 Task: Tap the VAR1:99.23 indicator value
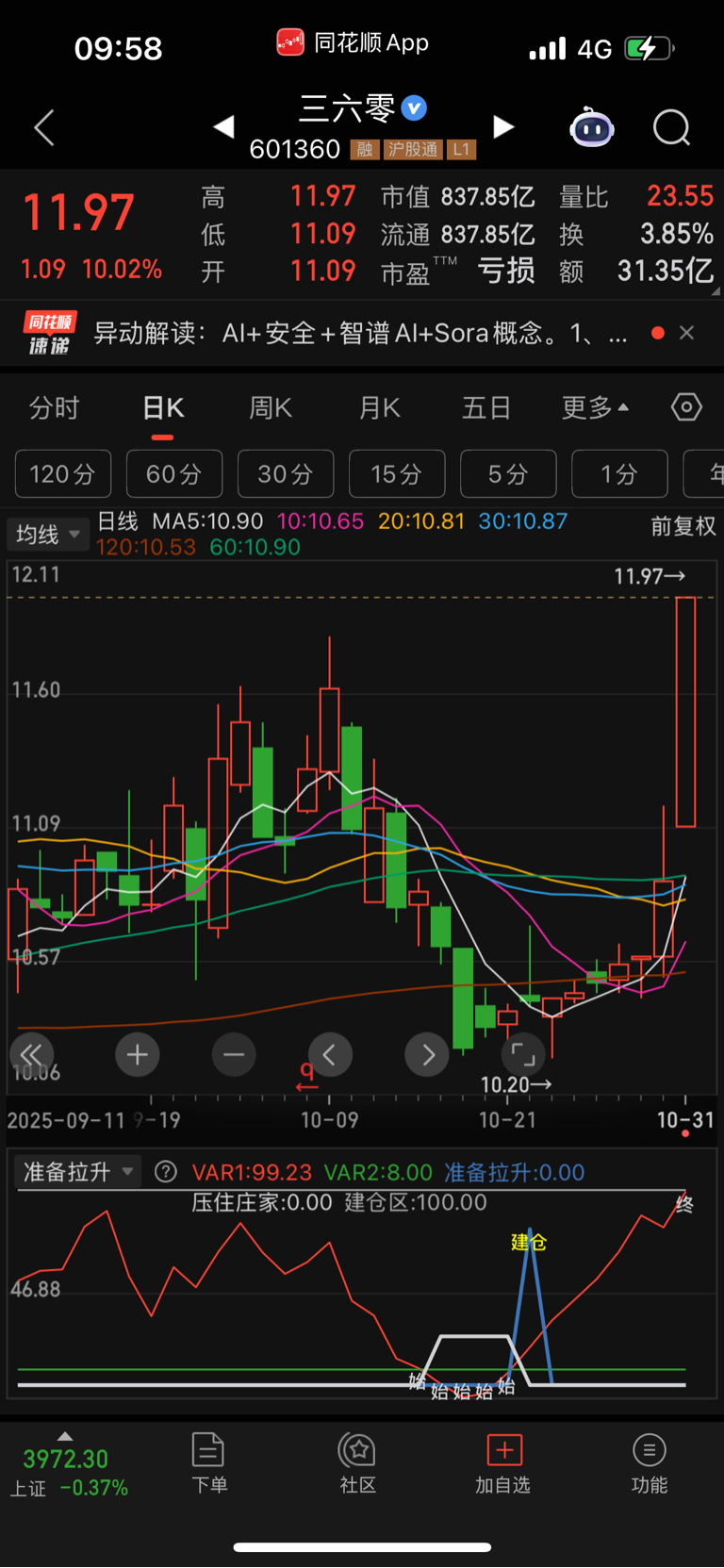252,1172
